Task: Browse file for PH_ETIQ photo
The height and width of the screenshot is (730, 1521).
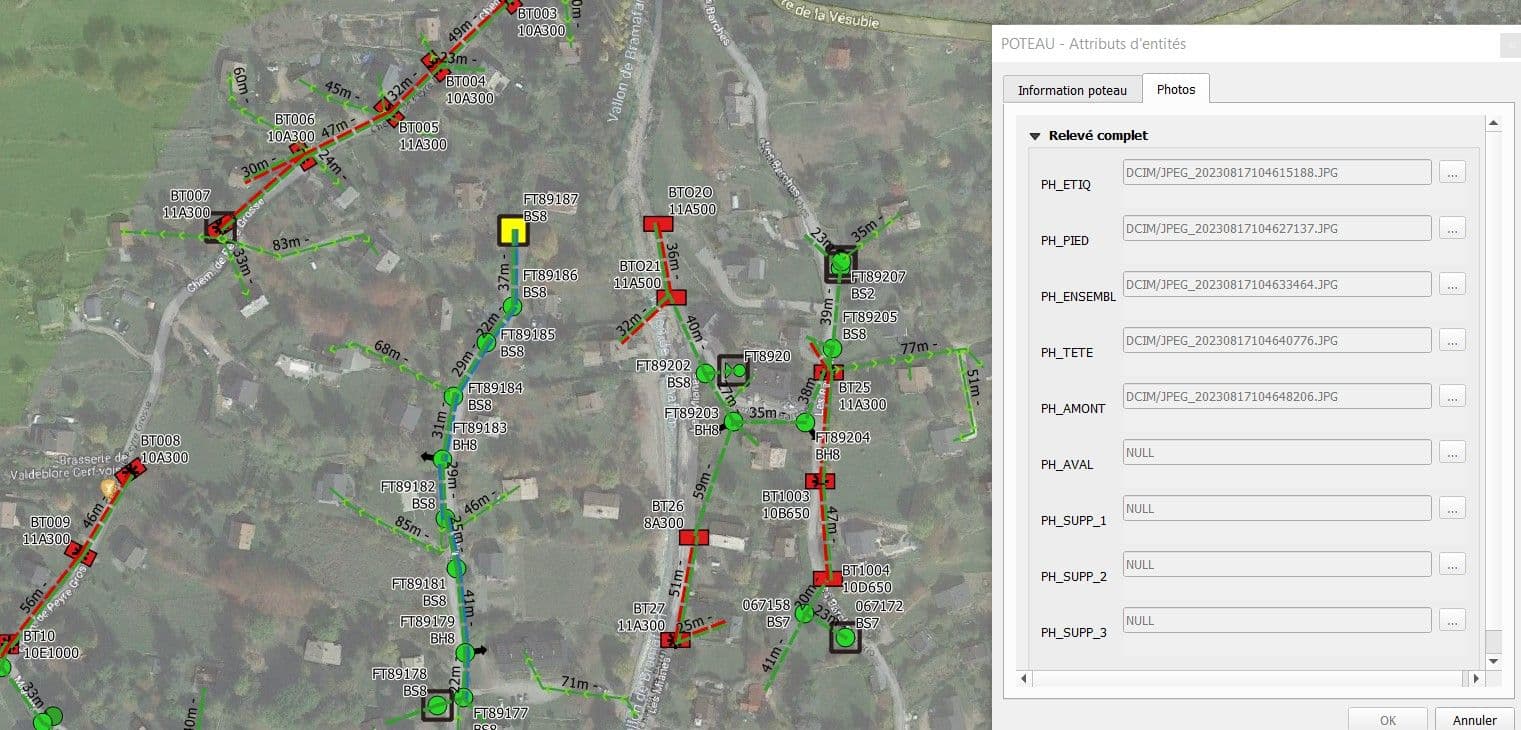Action: coord(1452,173)
